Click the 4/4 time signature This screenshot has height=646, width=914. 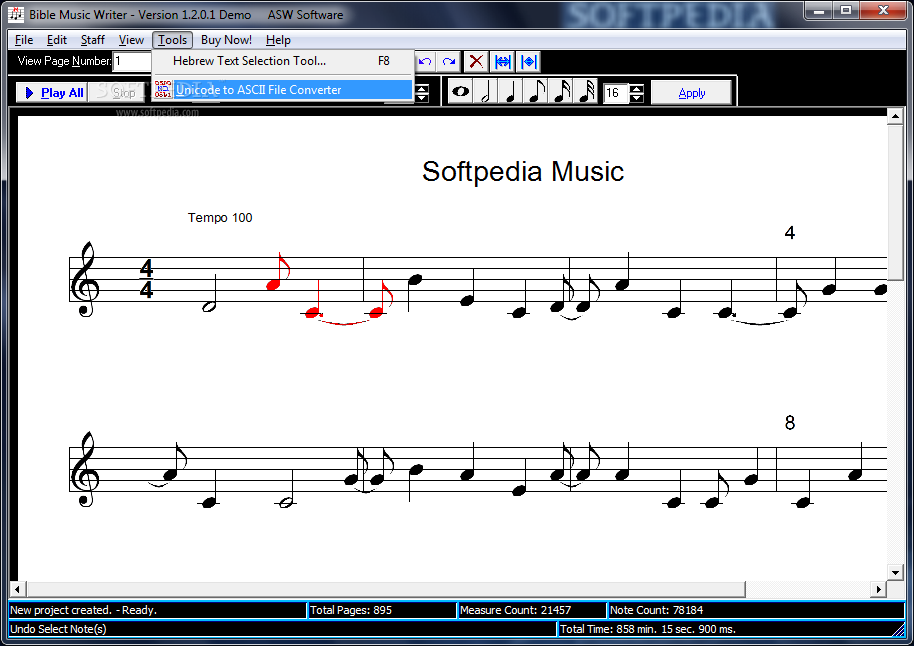click(146, 279)
